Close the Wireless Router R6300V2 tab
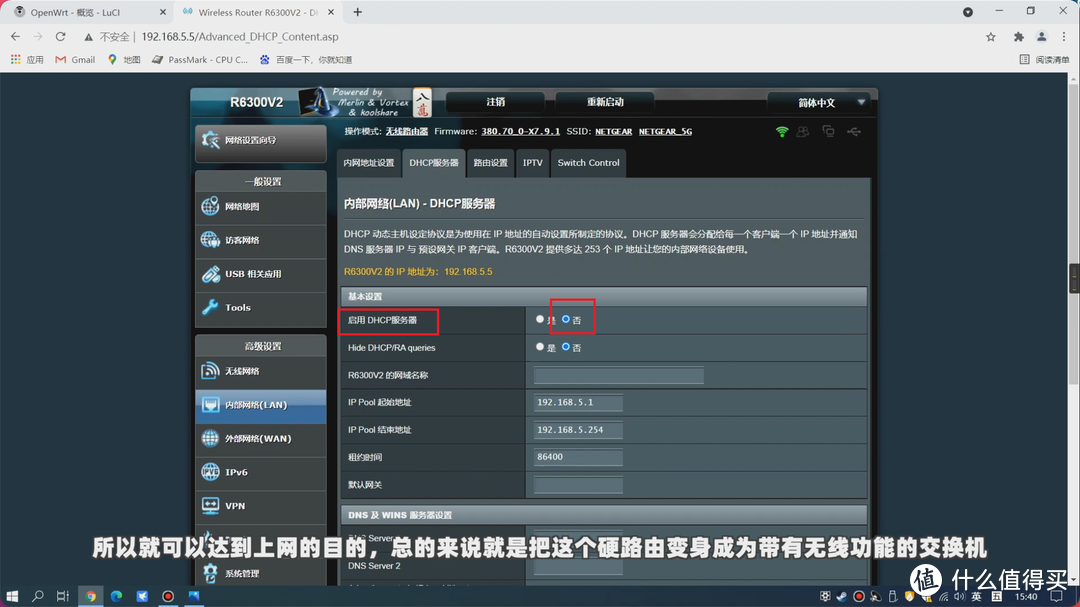1080x607 pixels. point(331,12)
